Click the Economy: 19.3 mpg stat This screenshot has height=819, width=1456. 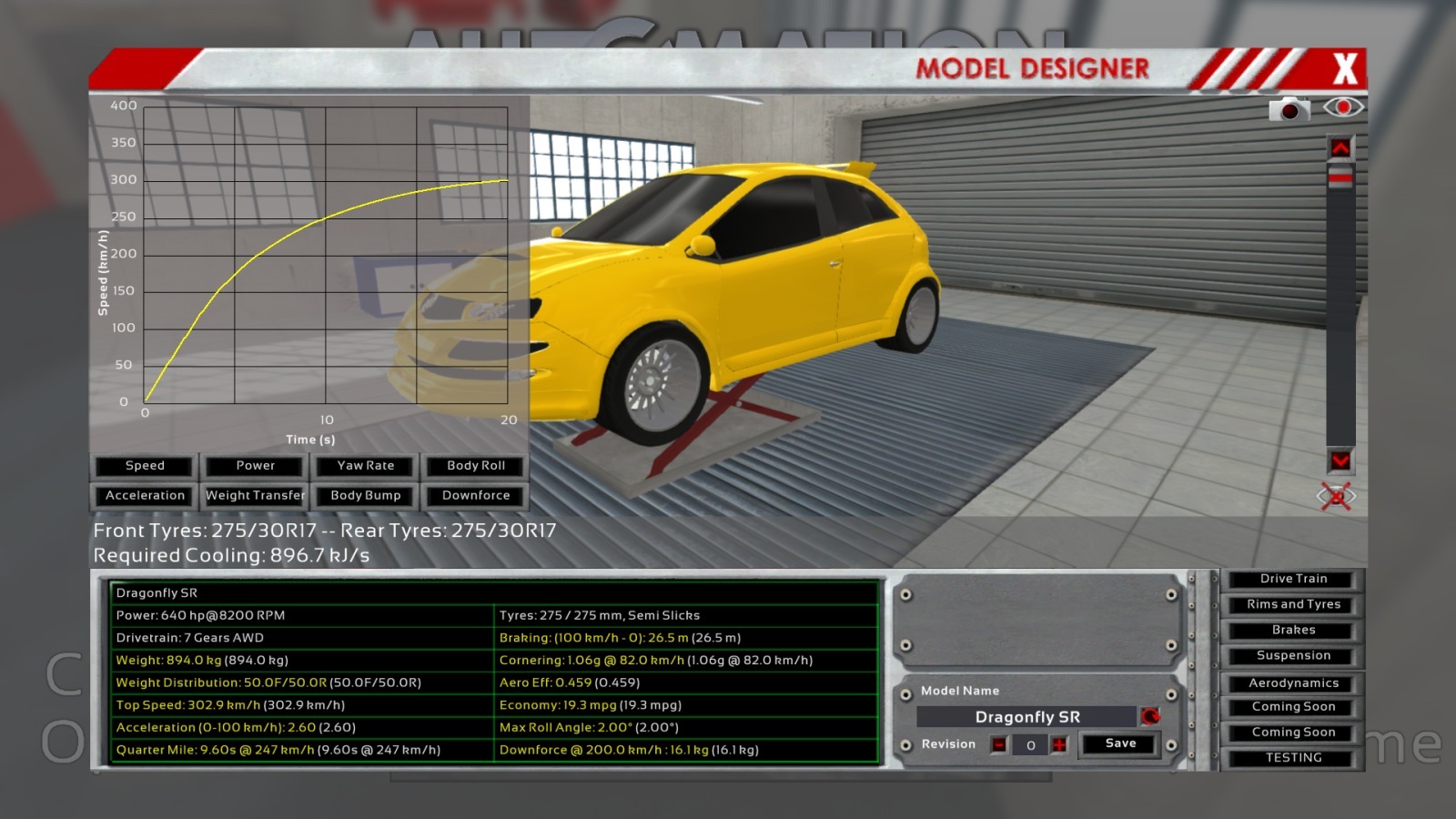(686, 705)
